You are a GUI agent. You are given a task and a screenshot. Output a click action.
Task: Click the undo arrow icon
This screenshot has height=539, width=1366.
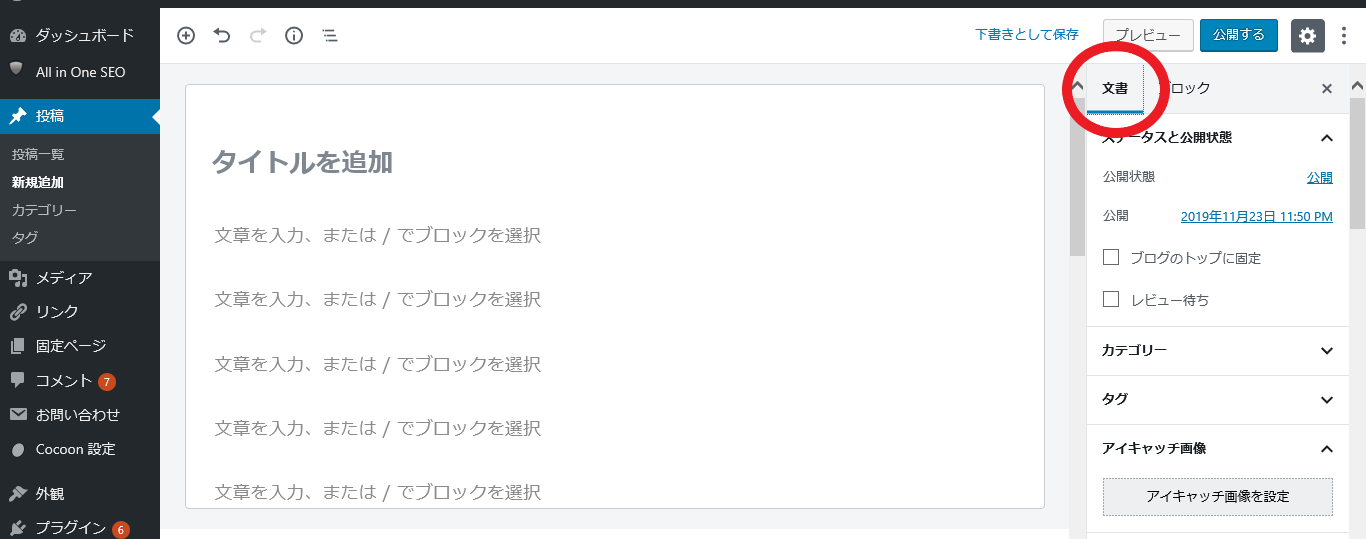coord(222,36)
